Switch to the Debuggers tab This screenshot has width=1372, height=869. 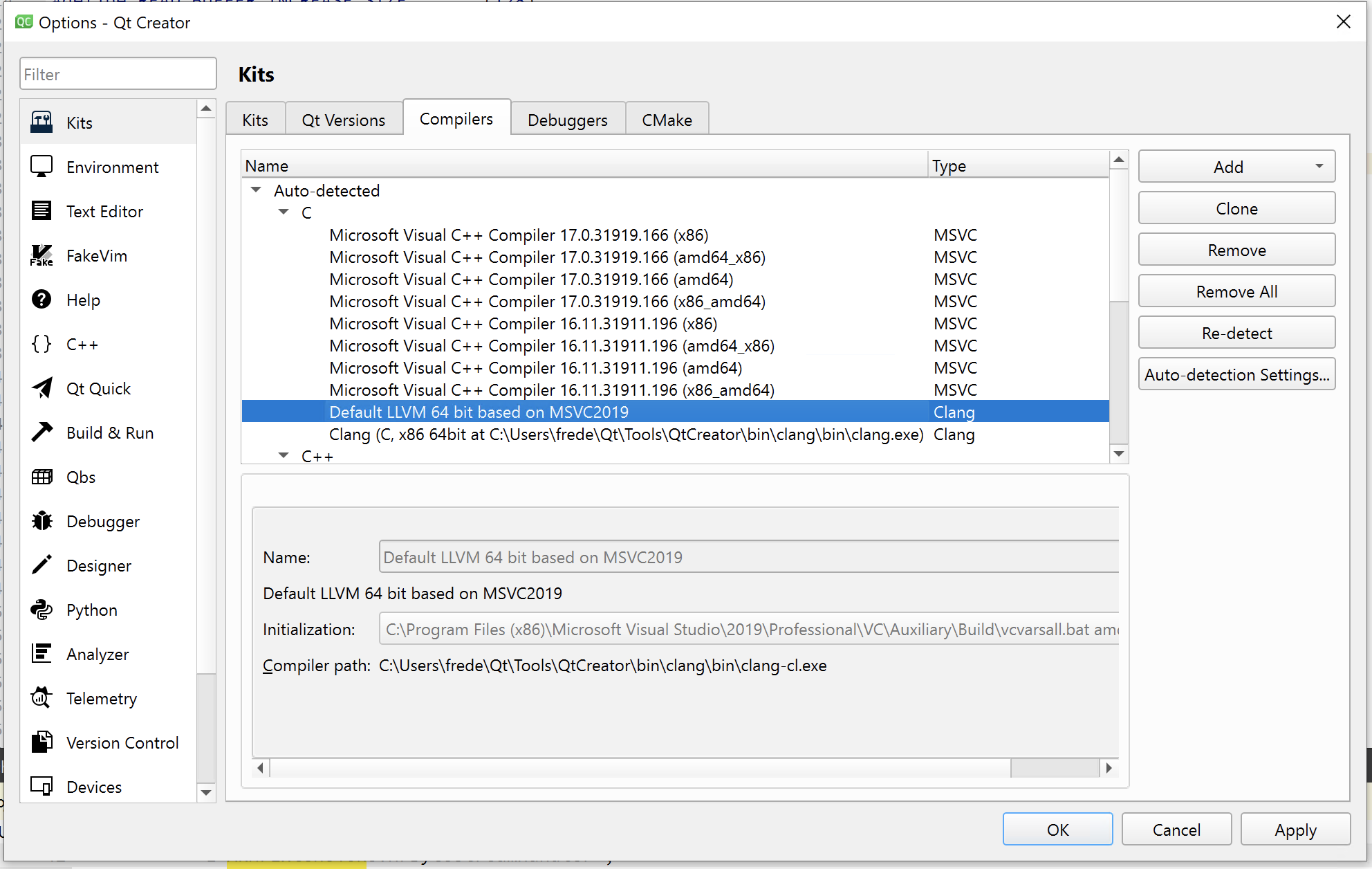tap(567, 120)
